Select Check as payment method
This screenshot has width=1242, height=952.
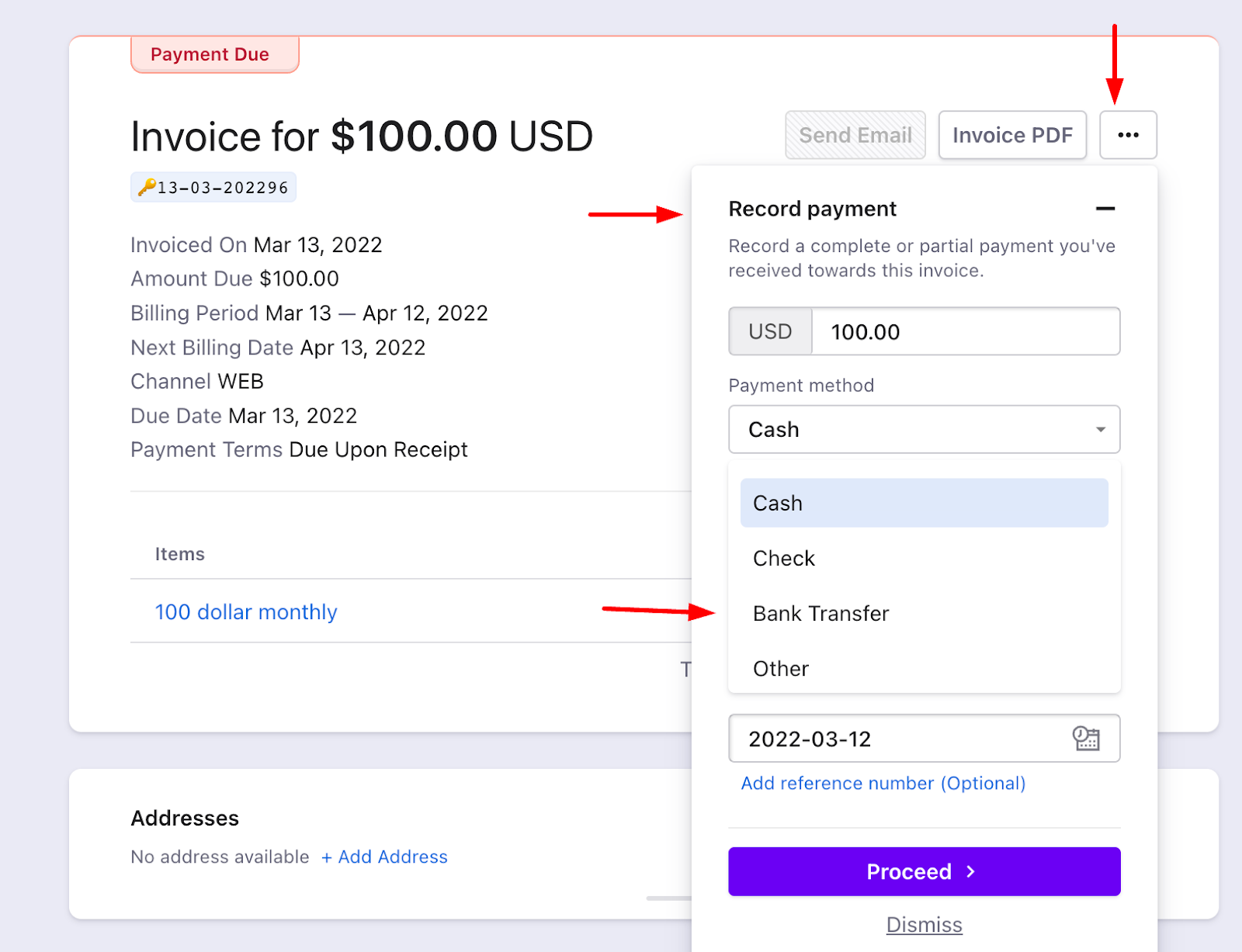click(784, 559)
